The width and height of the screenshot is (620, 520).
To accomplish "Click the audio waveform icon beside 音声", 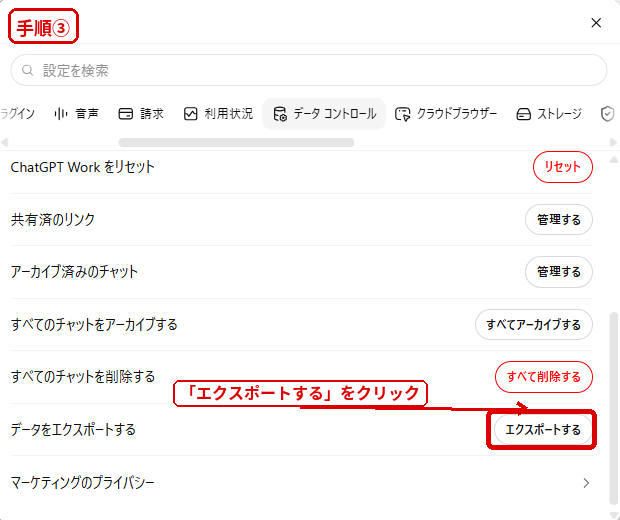I will [x=61, y=114].
